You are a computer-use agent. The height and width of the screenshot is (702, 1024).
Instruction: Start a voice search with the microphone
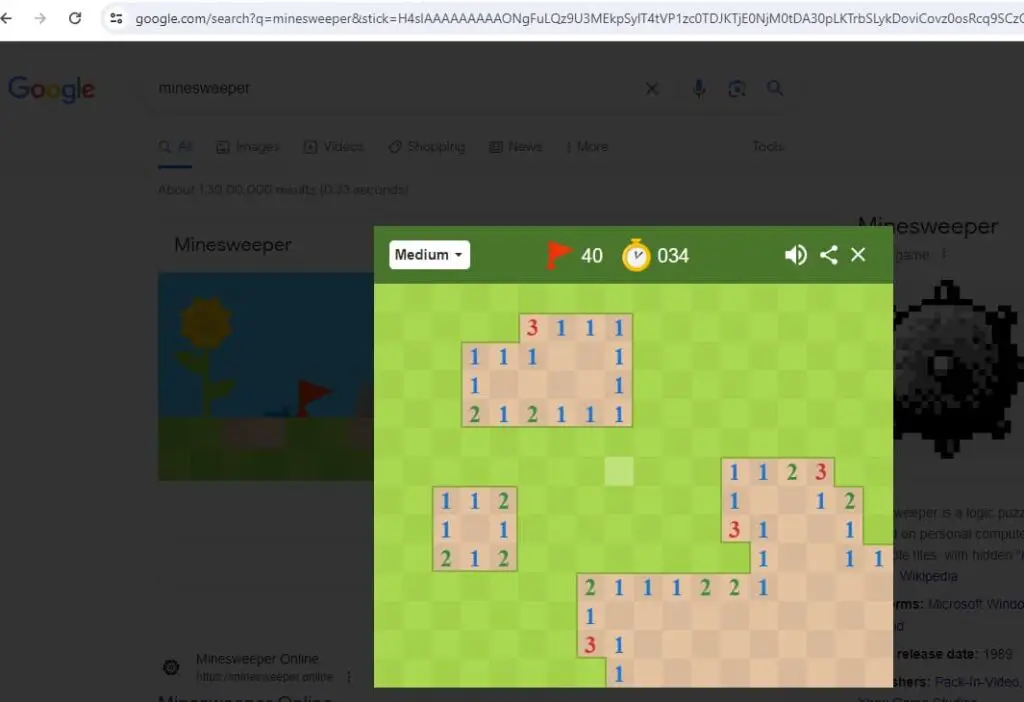tap(699, 88)
